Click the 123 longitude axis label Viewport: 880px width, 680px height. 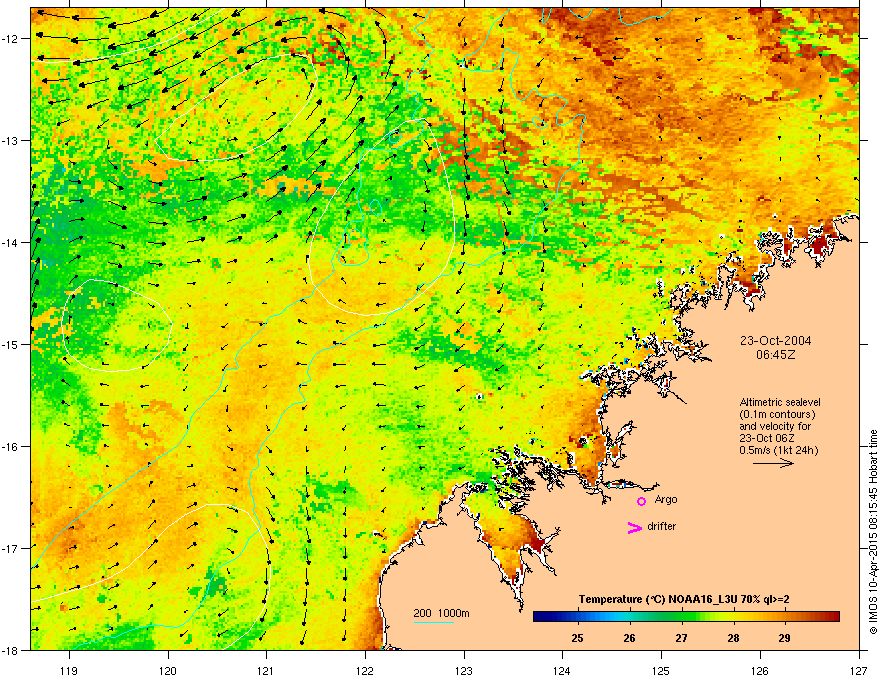(464, 670)
